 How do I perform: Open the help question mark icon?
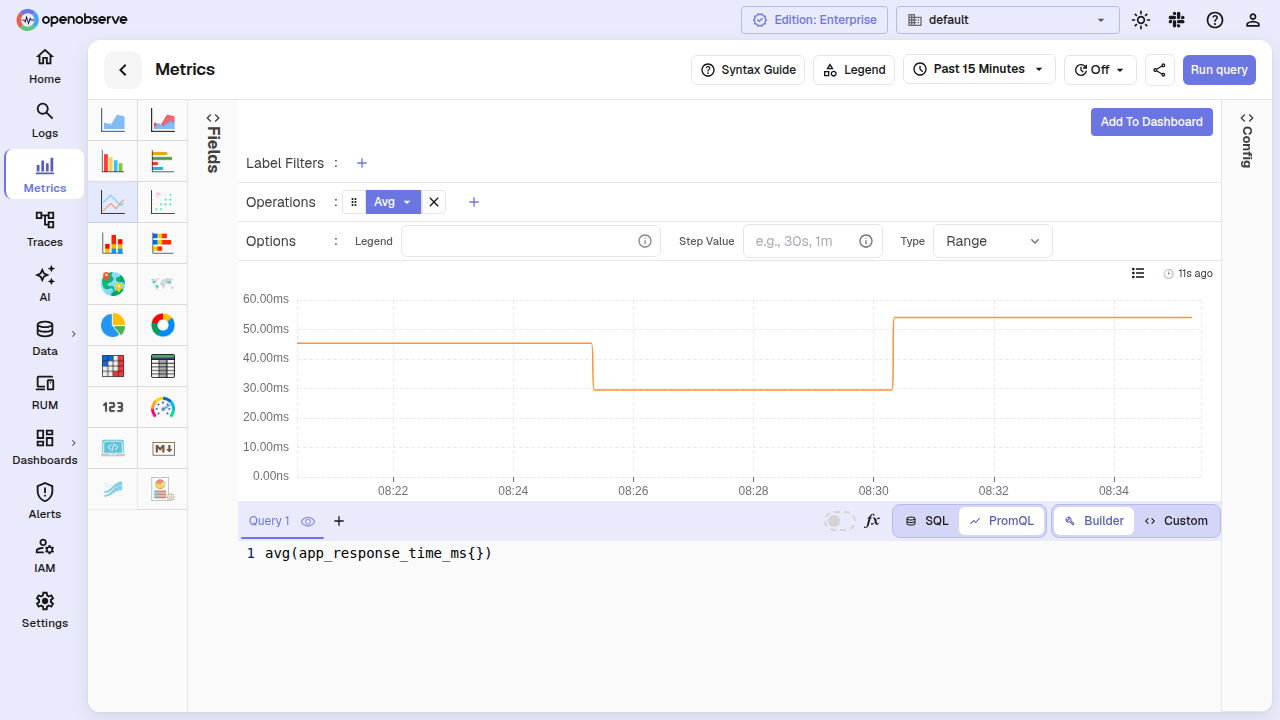click(1215, 20)
